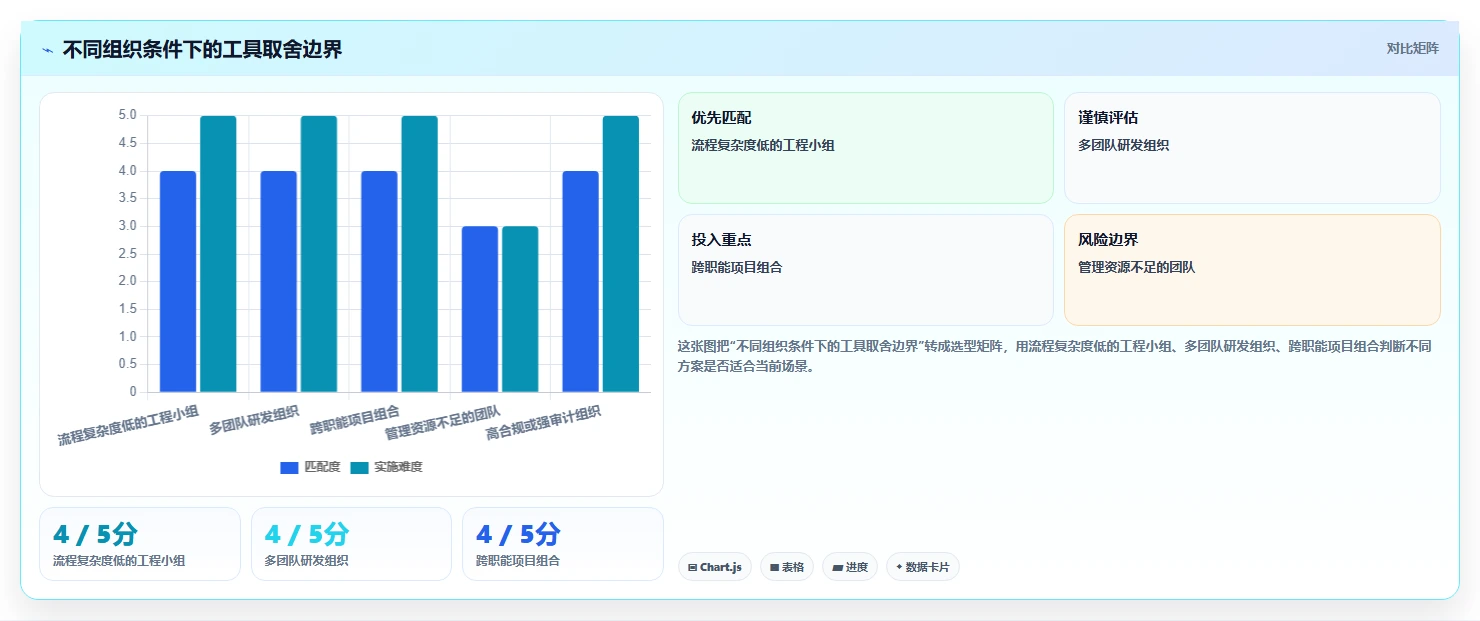1480x621 pixels.
Task: Click the x-axis label 跨职能项目组合
Action: pyautogui.click(x=355, y=419)
